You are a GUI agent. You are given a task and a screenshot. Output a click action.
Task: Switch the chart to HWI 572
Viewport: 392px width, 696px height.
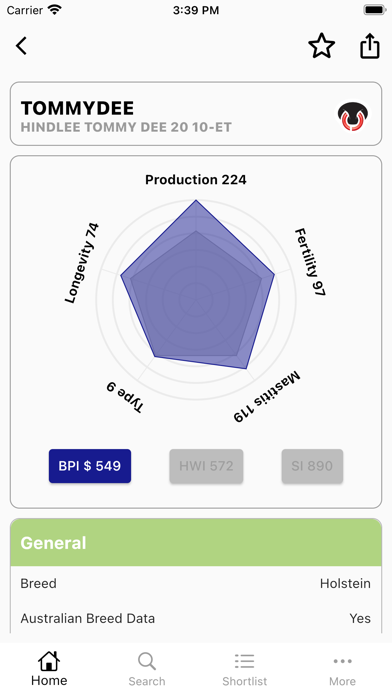coord(206,466)
